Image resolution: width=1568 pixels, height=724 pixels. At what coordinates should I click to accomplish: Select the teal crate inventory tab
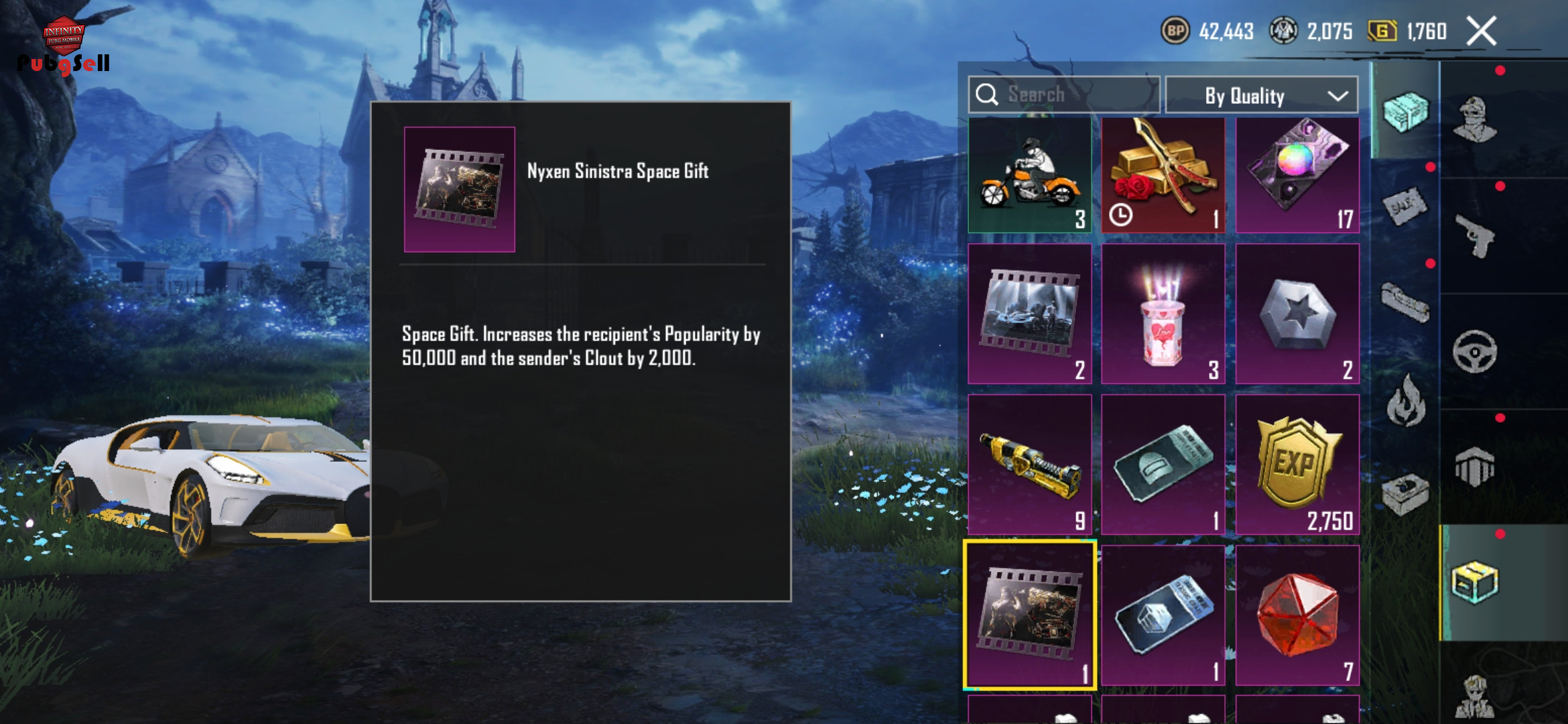pyautogui.click(x=1405, y=111)
